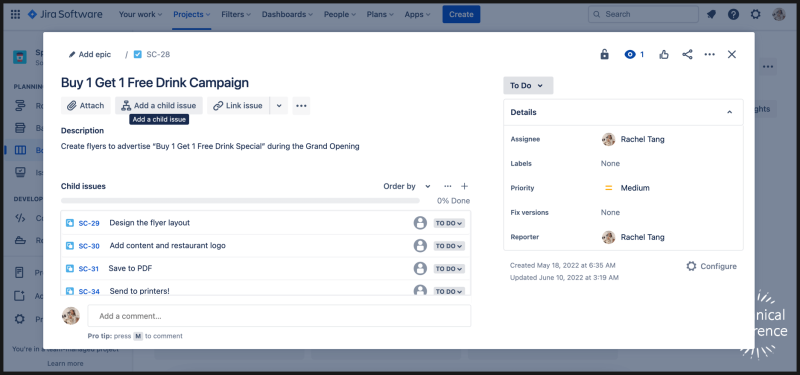Open child issue SC-31
Image resolution: width=800 pixels, height=375 pixels.
[x=89, y=268]
